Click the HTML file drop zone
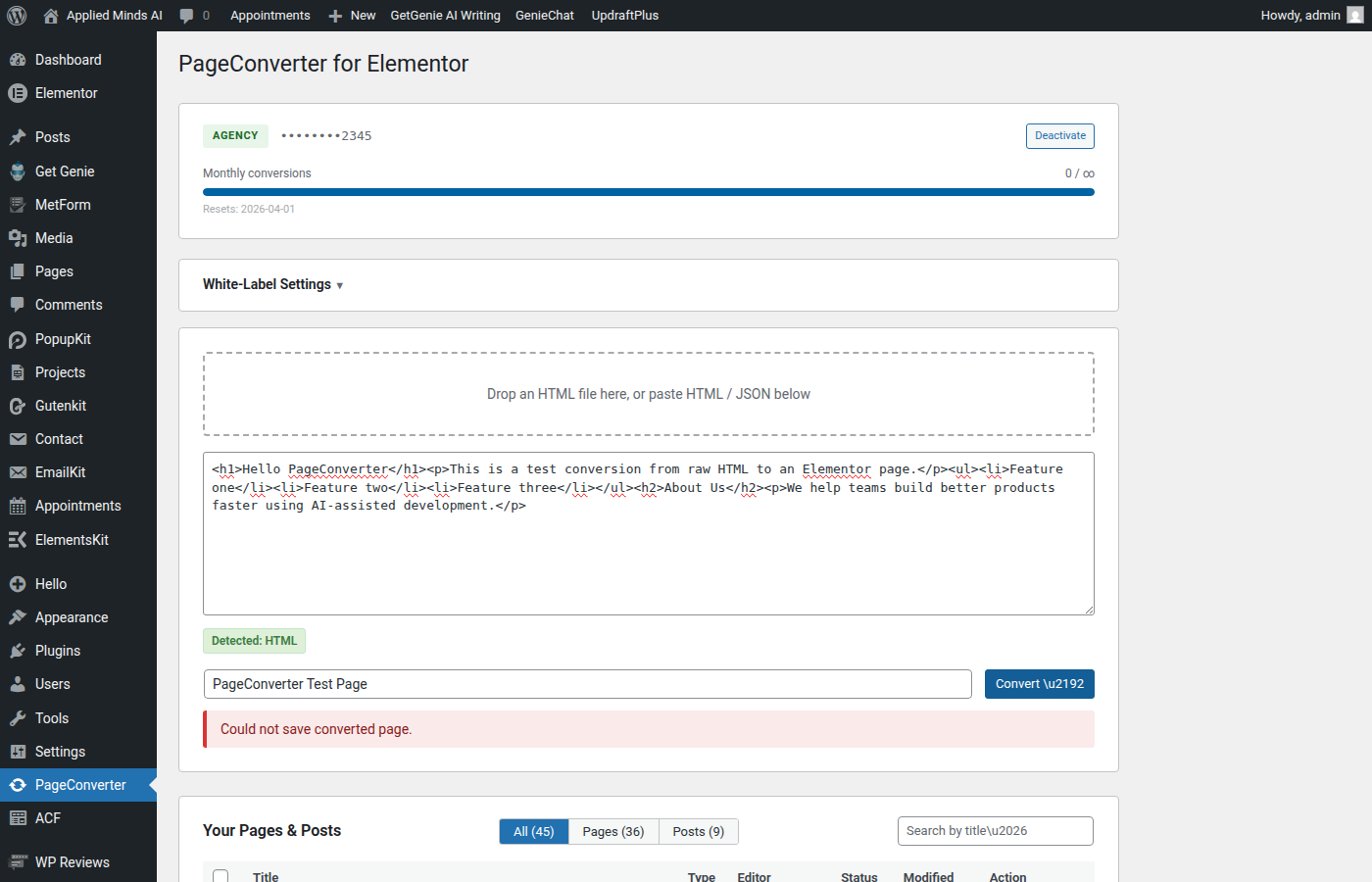This screenshot has width=1372, height=882. (649, 394)
